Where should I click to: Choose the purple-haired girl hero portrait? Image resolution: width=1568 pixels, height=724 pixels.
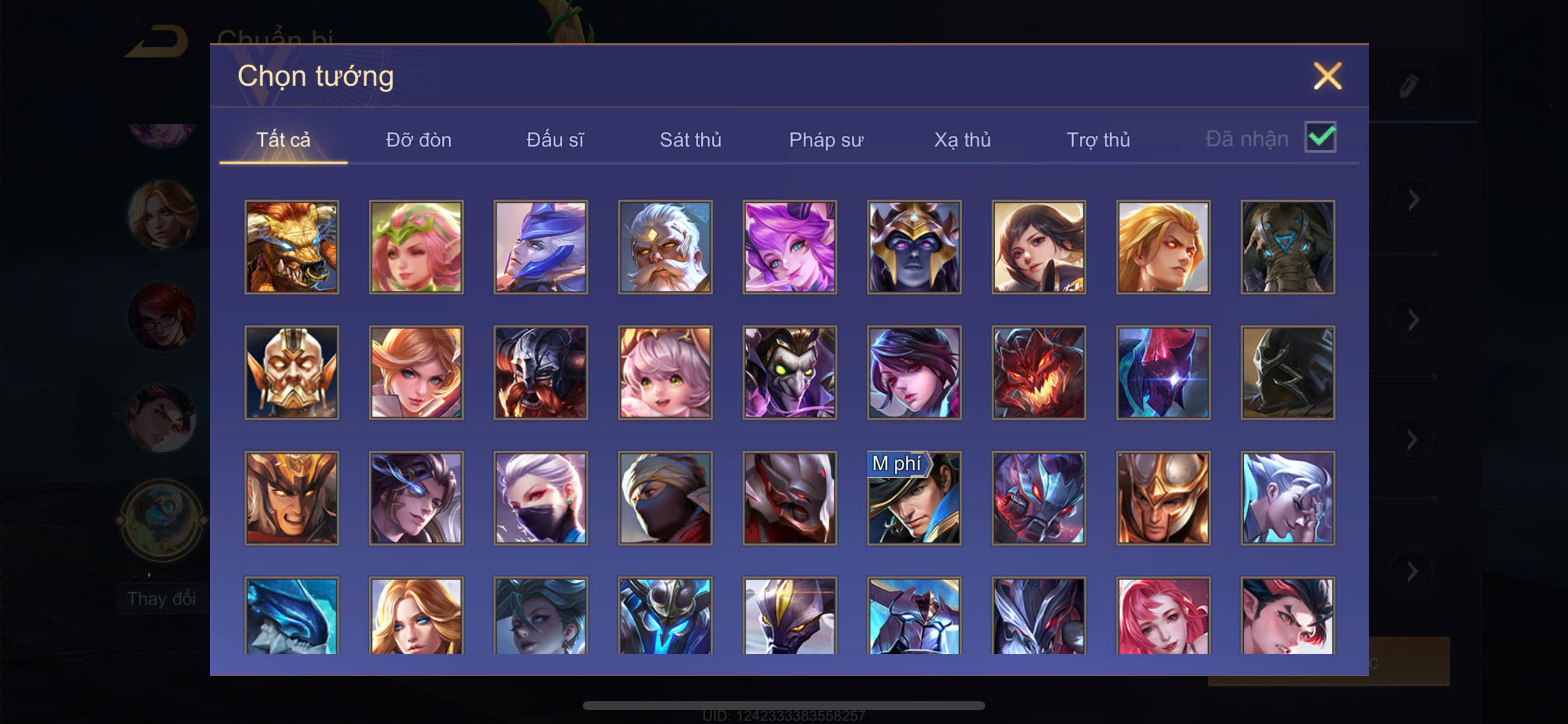[789, 247]
